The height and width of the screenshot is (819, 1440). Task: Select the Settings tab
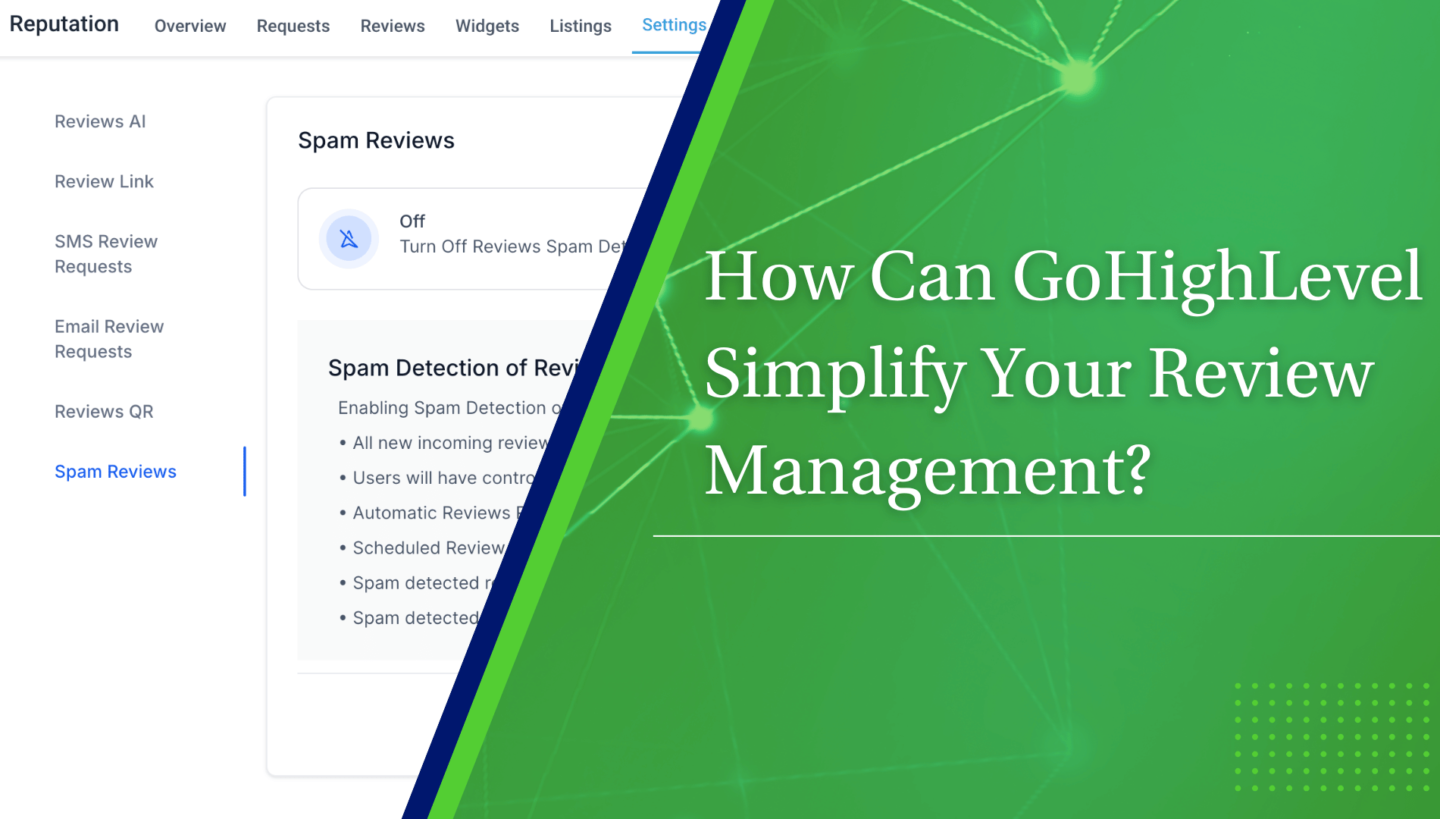point(673,25)
